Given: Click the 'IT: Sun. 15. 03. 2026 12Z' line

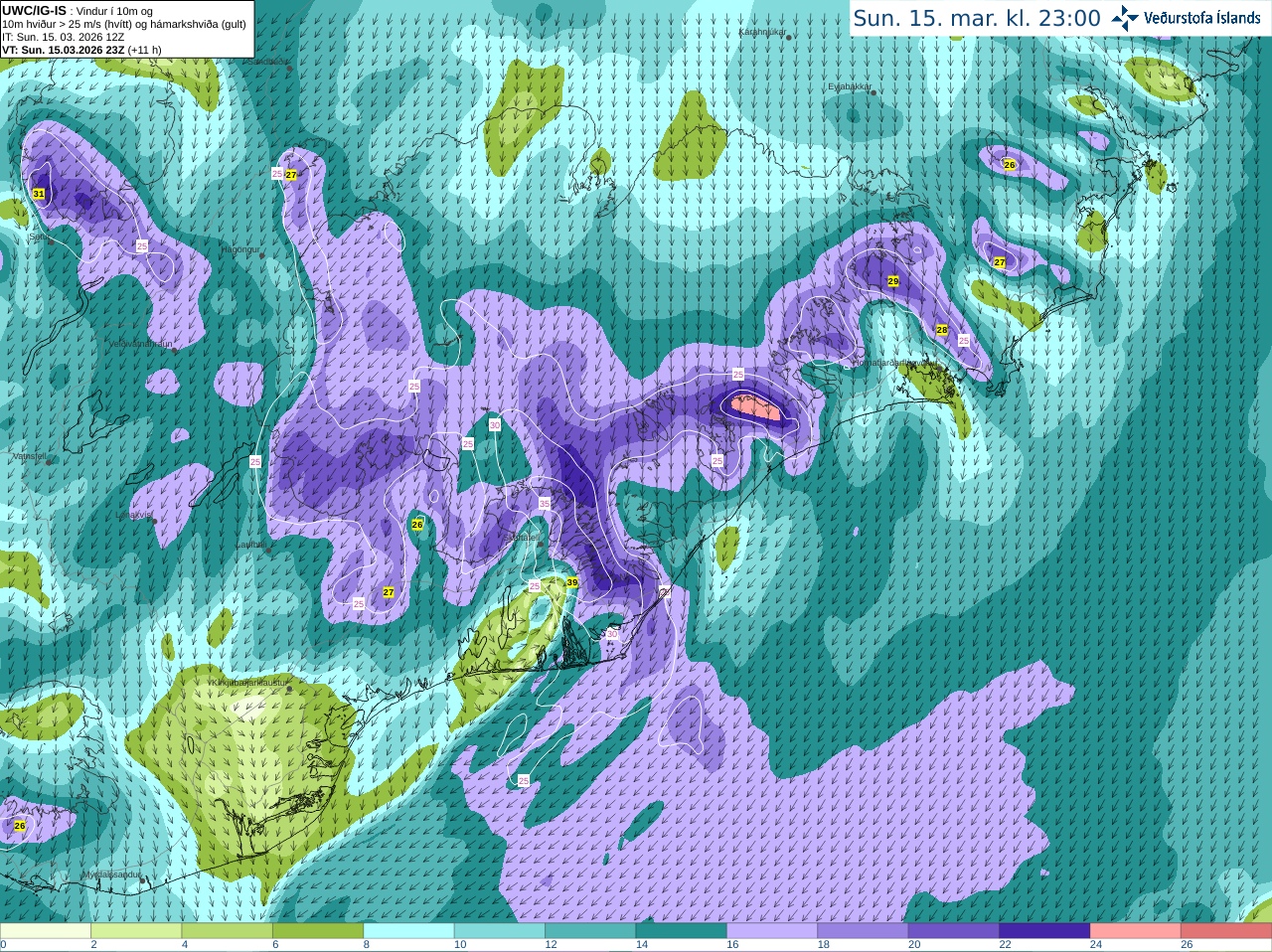Looking at the screenshot, I should pyautogui.click(x=64, y=37).
